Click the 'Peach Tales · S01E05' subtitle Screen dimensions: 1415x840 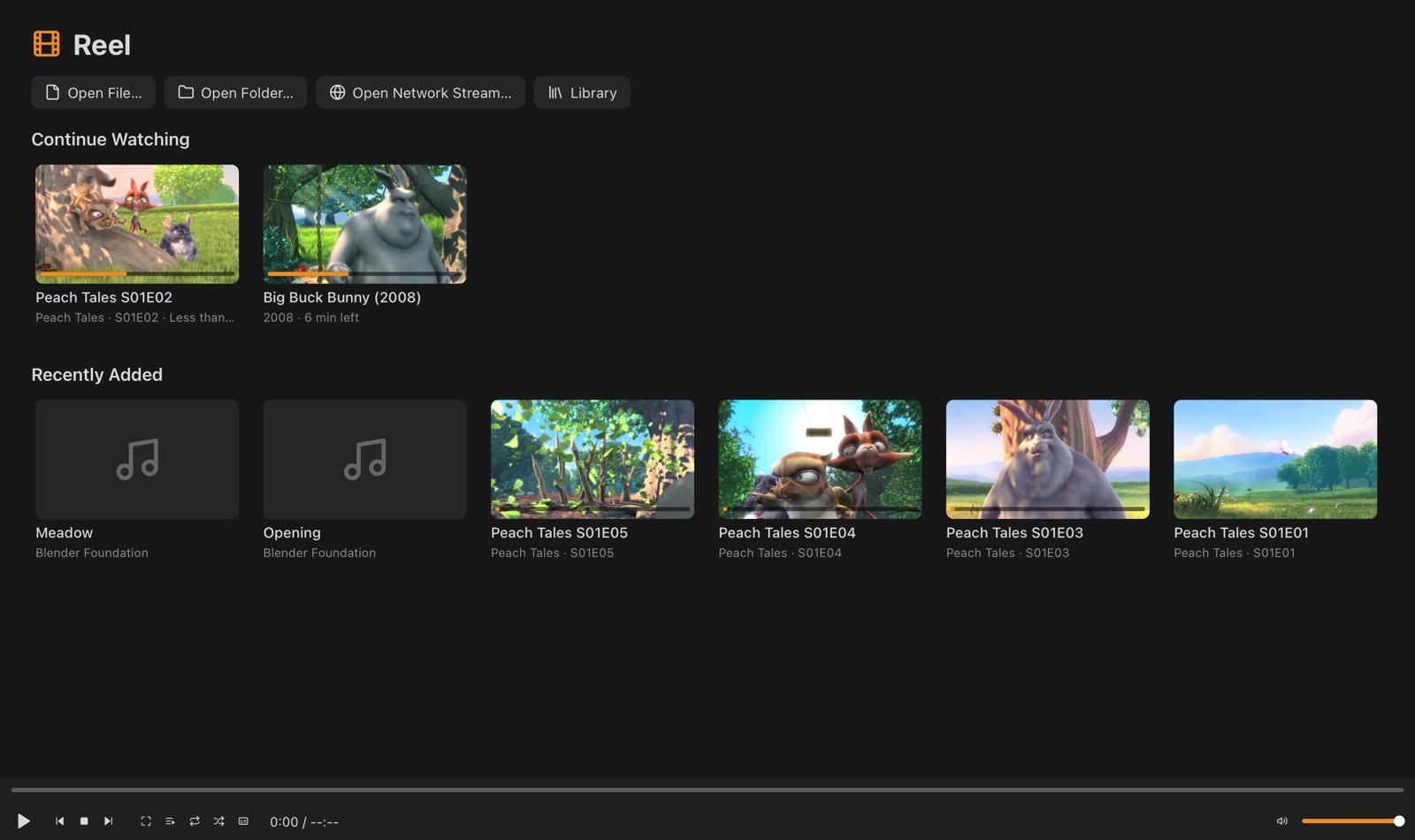[552, 553]
